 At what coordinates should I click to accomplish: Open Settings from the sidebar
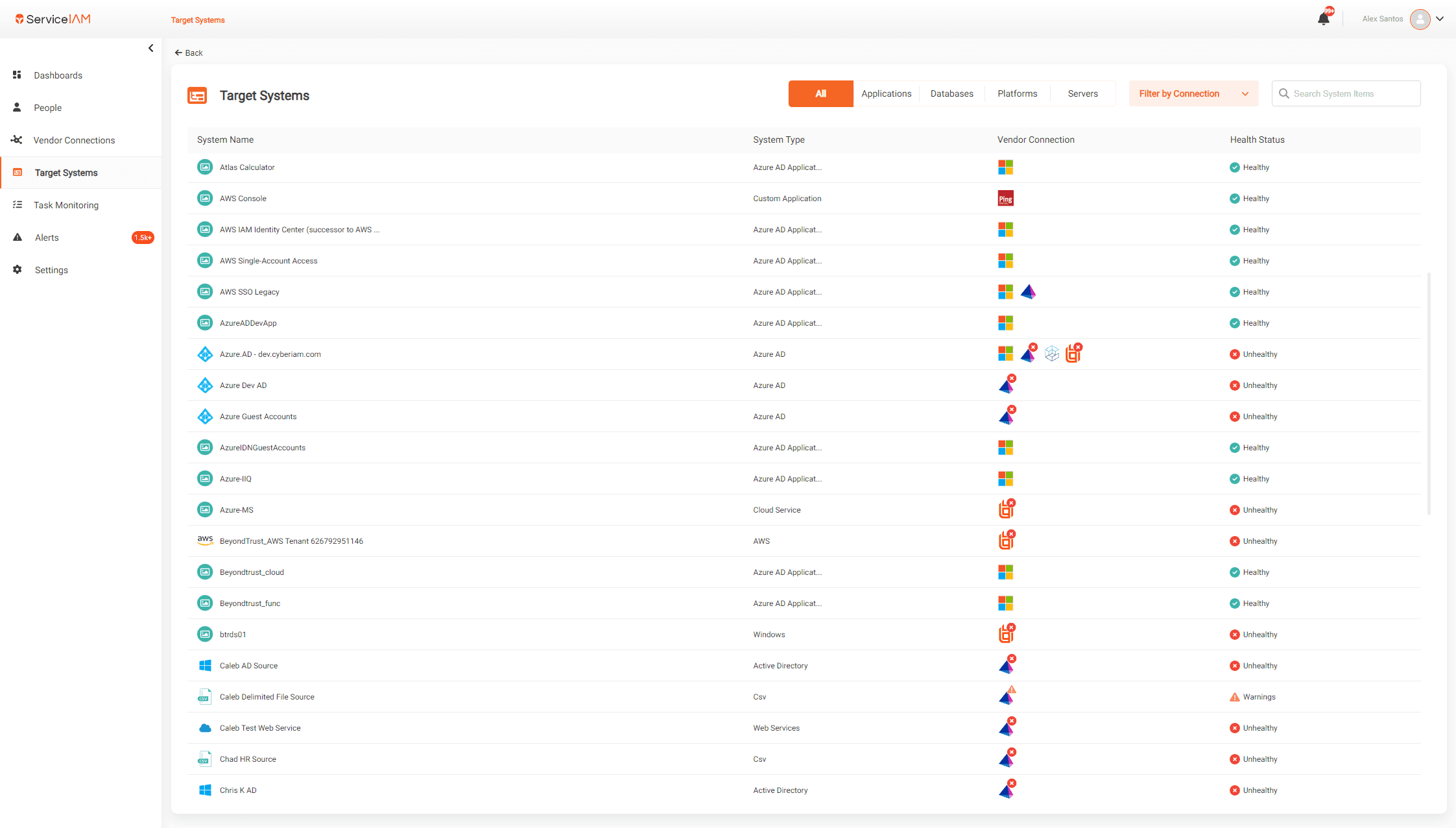click(x=51, y=270)
